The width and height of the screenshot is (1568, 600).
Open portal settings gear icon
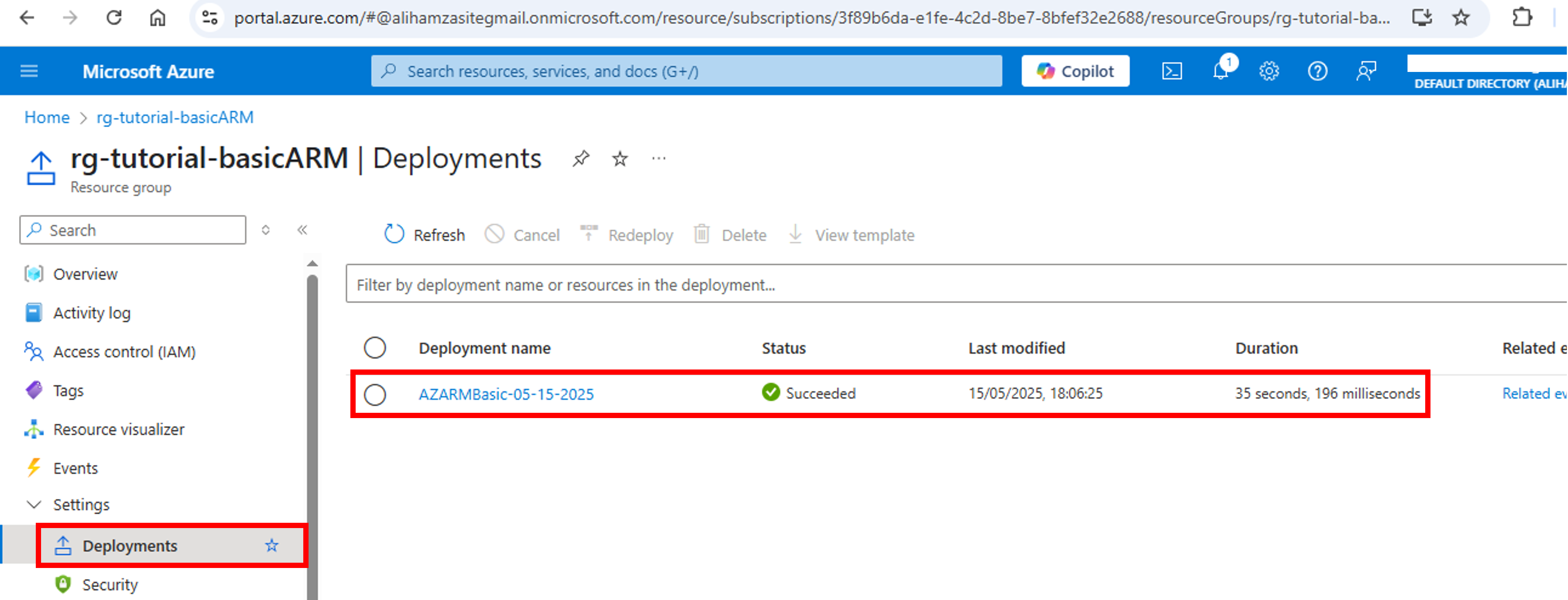click(1269, 71)
